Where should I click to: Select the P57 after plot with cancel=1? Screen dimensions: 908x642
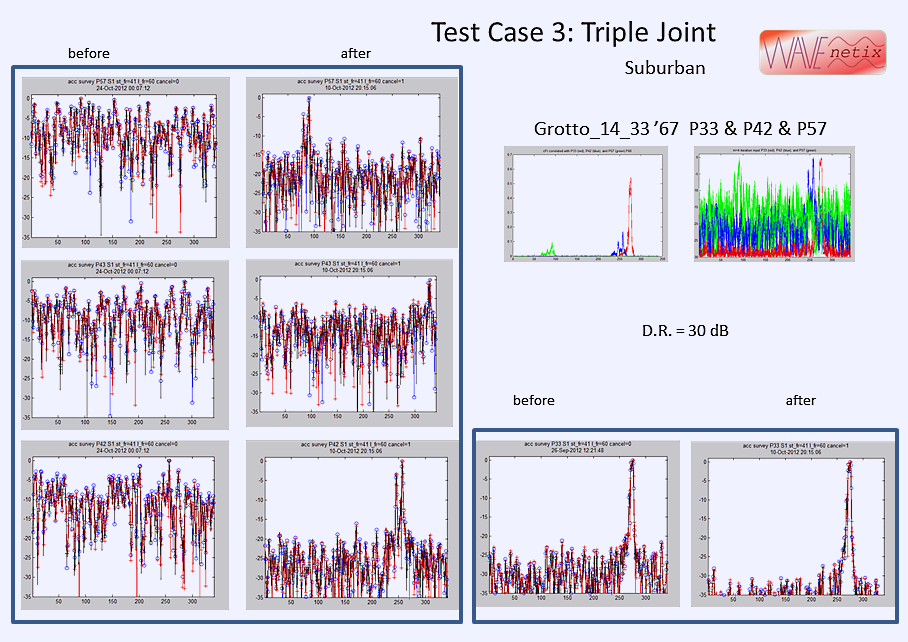click(349, 162)
